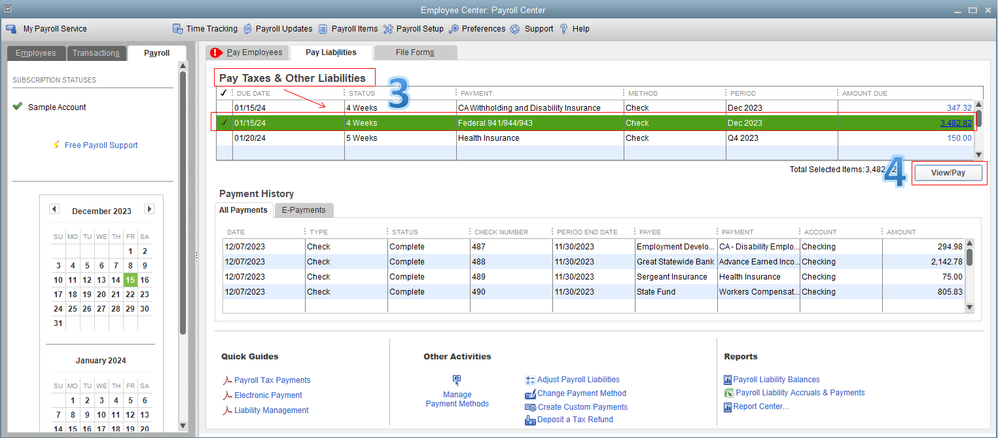The image size is (998, 438).
Task: Open Time Tracking from the toolbar icon
Action: tap(178, 29)
